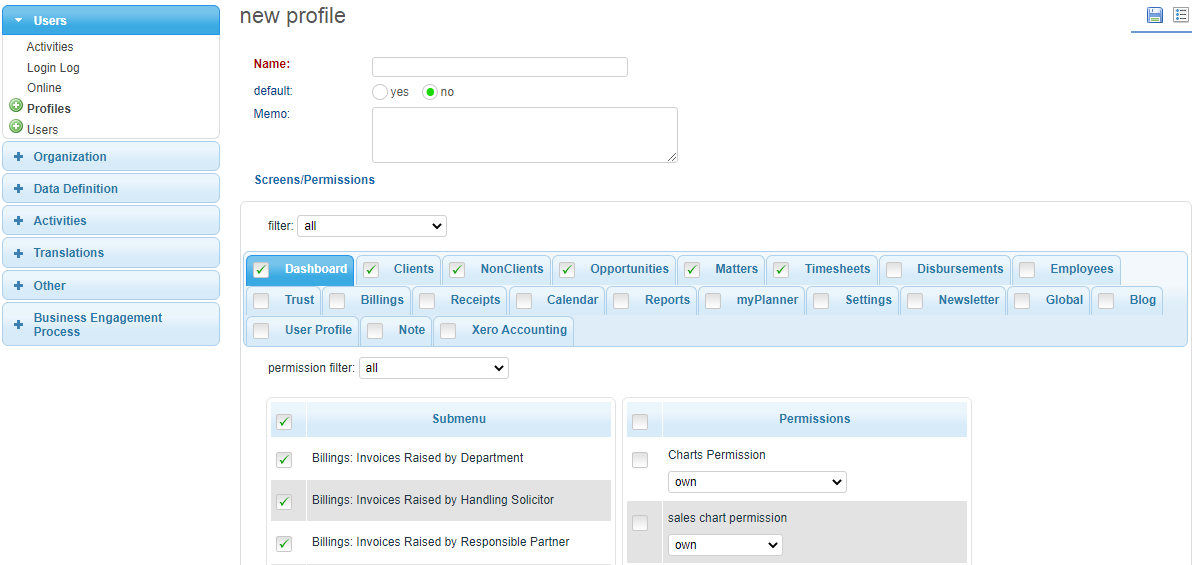Click the plus icon next to Data Definition

point(18,189)
